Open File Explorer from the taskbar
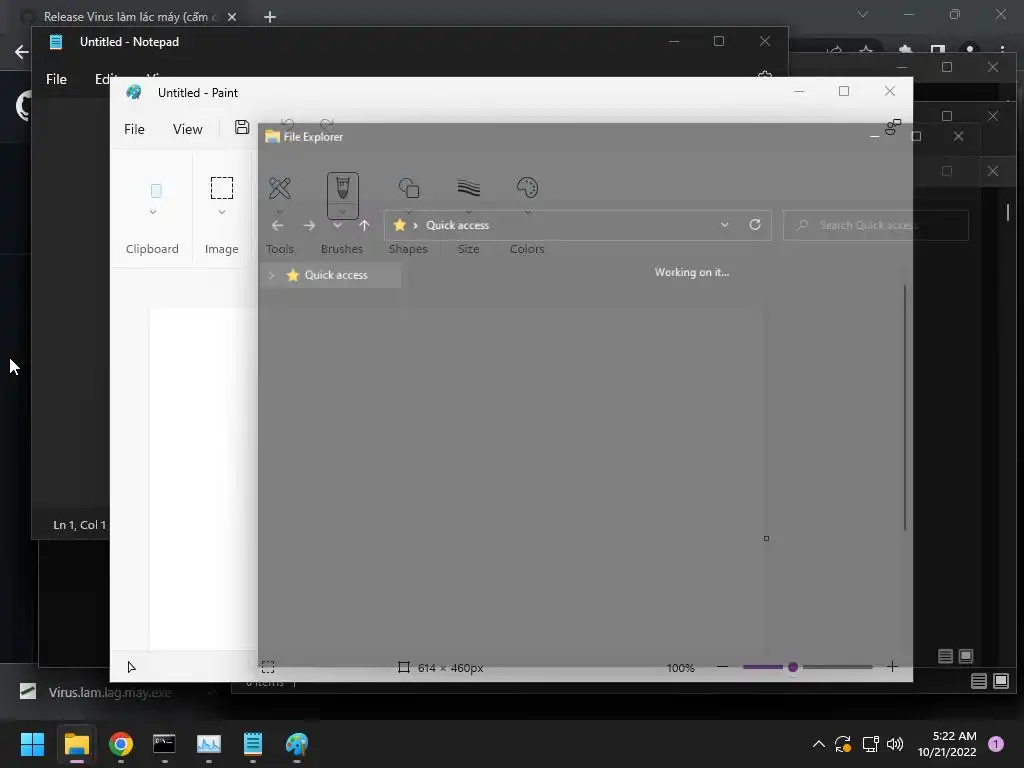 76,744
